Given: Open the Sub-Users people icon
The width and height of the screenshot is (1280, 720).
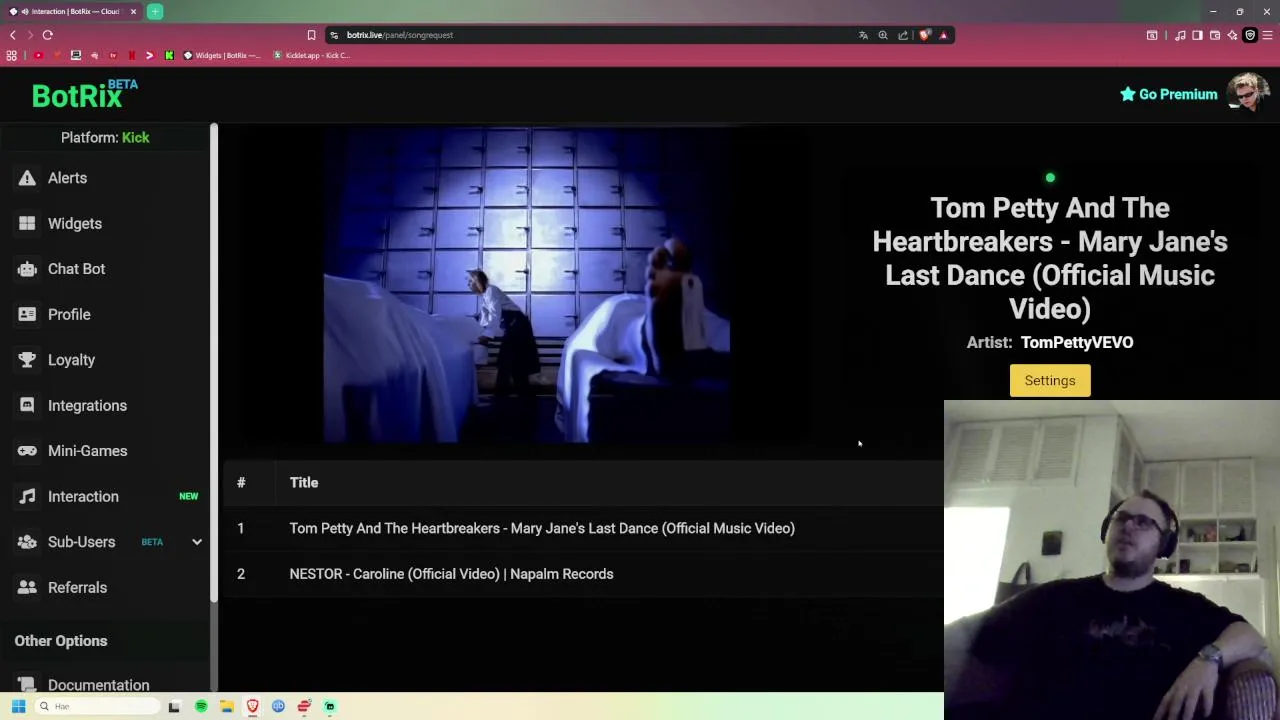Looking at the screenshot, I should [27, 542].
